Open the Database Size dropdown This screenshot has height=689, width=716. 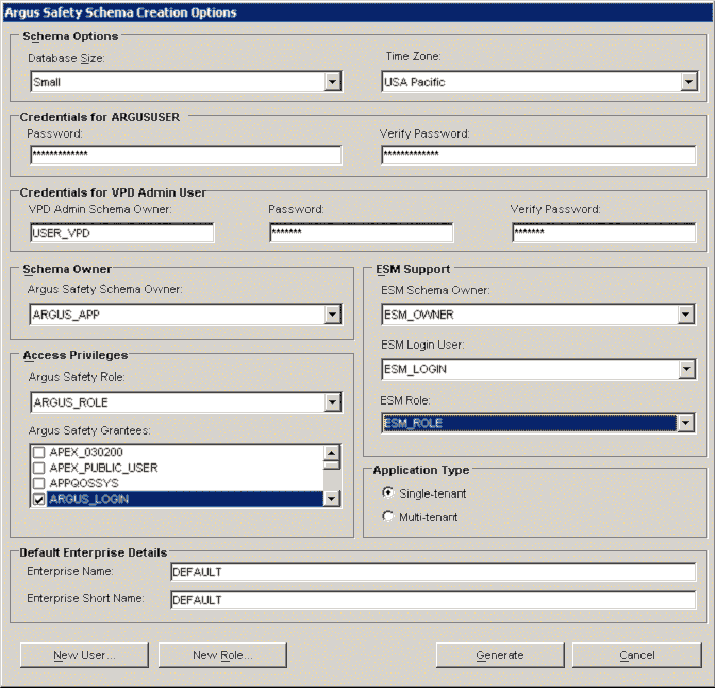(x=332, y=82)
